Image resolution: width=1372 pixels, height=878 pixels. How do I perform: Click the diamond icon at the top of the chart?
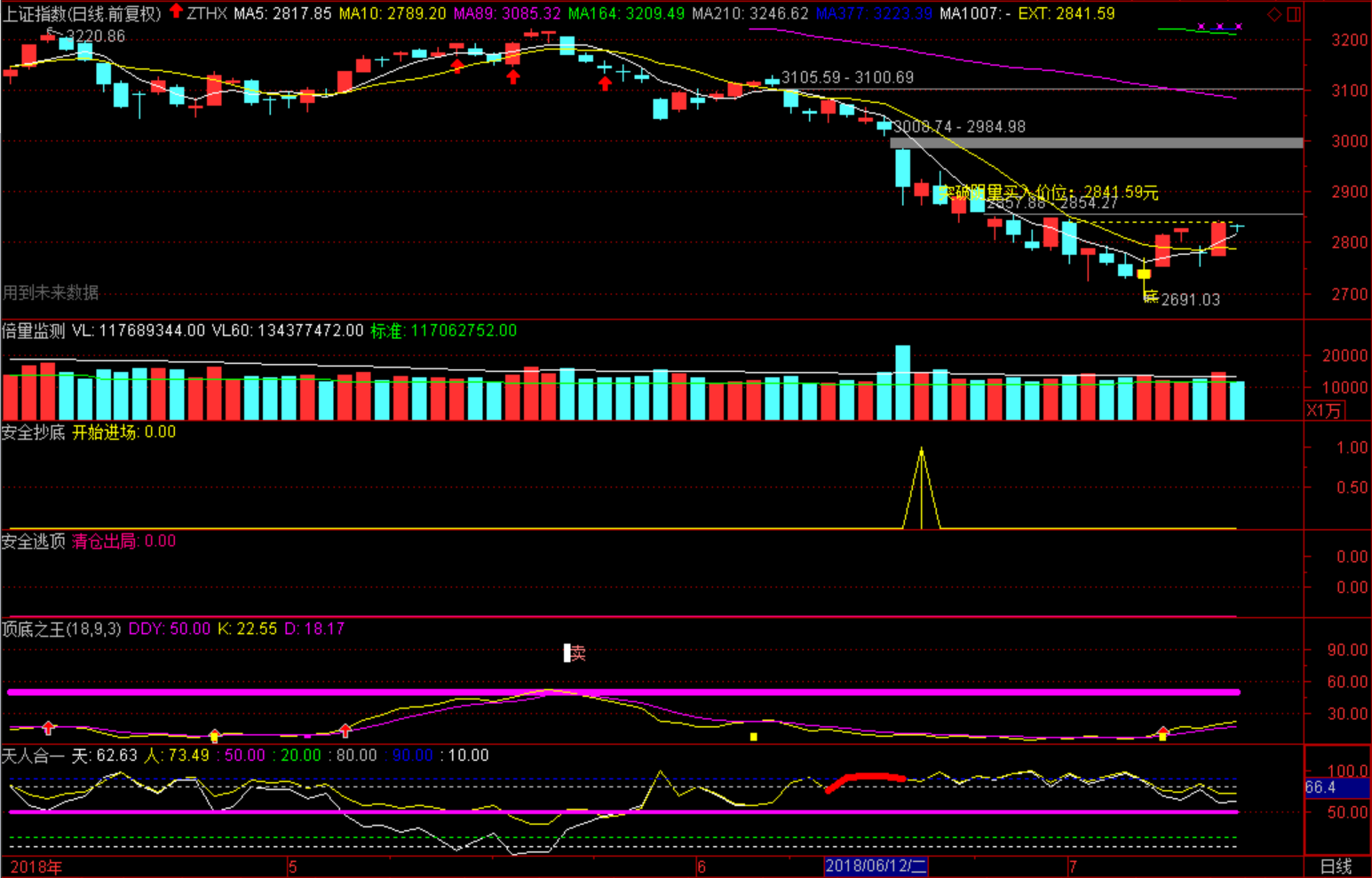pos(1274,14)
